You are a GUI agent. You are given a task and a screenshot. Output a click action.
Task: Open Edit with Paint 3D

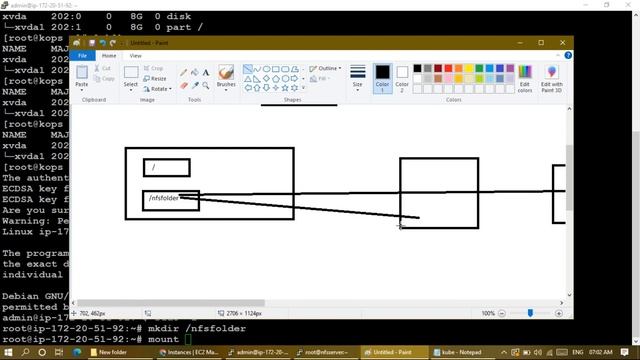click(x=551, y=79)
